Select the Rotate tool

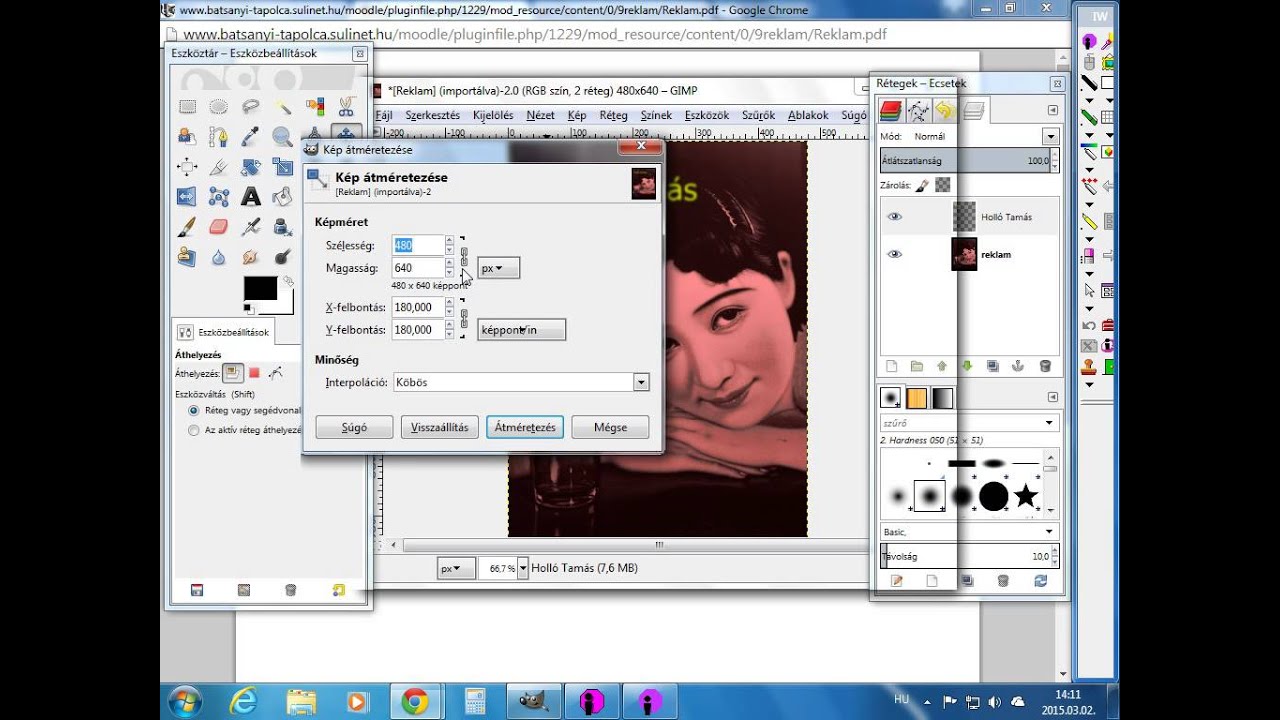tap(251, 167)
